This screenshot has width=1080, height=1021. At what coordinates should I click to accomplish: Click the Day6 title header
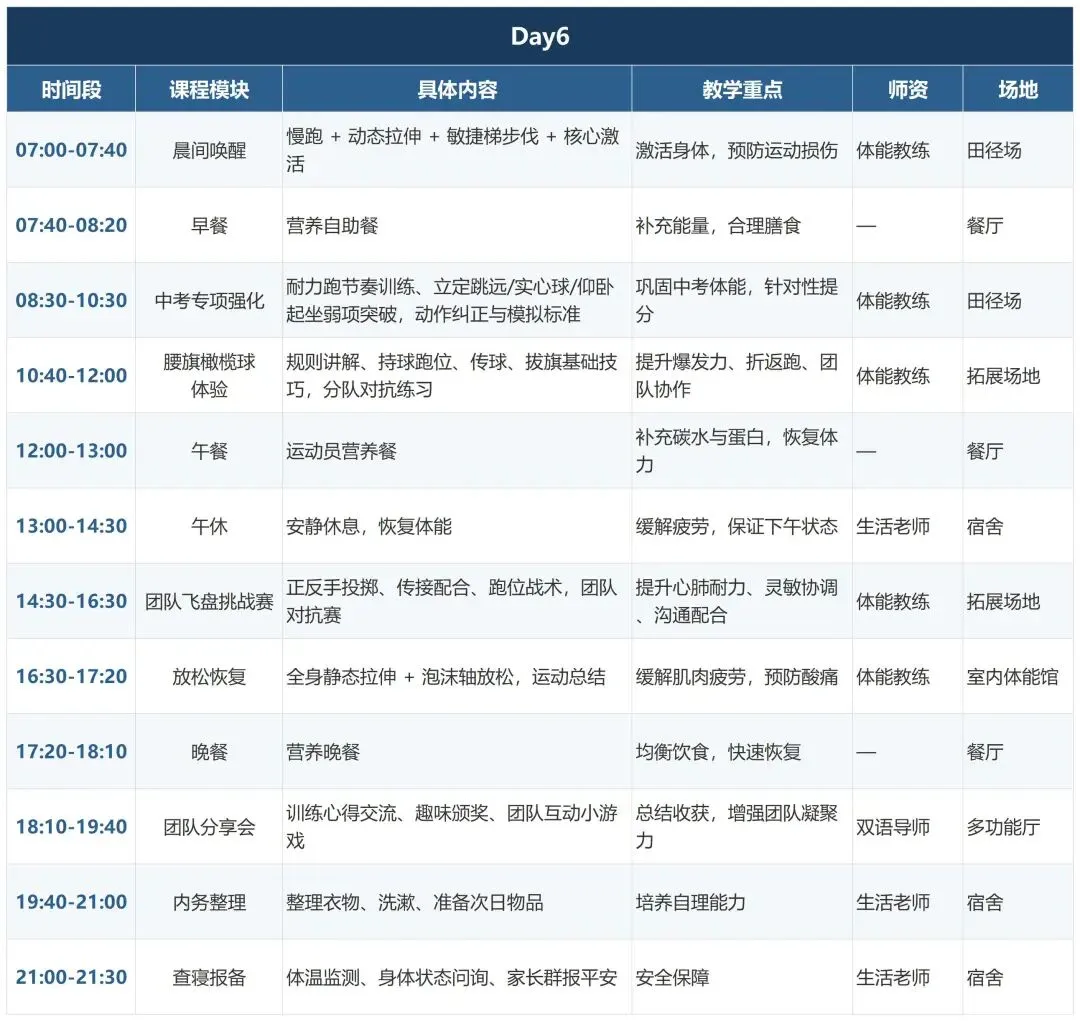click(540, 33)
